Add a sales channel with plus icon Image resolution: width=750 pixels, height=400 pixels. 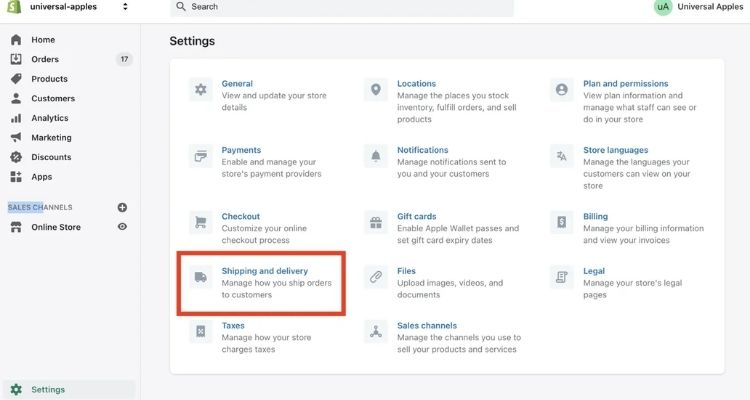pos(122,207)
